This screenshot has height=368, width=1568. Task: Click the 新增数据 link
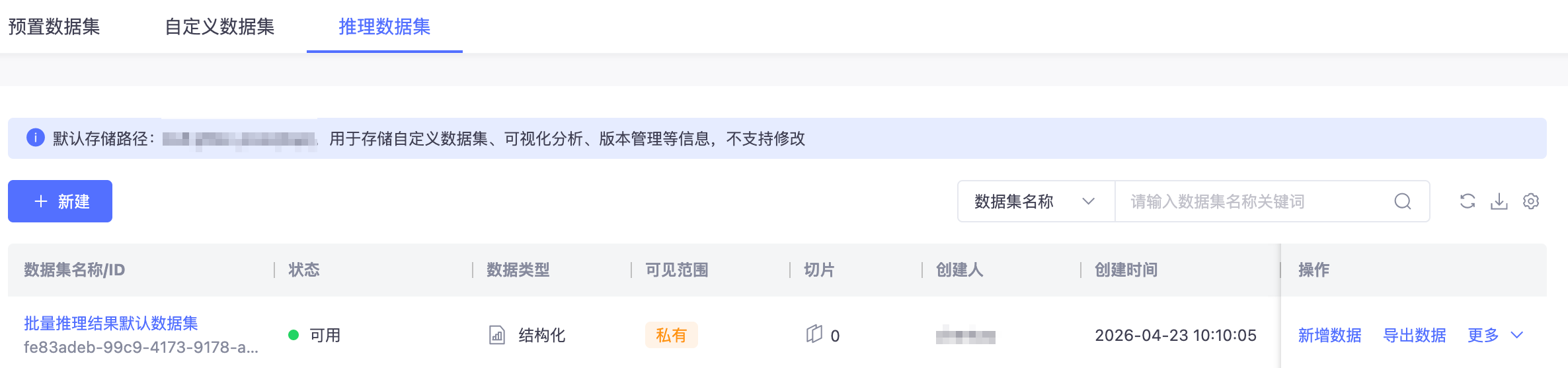[x=1329, y=335]
